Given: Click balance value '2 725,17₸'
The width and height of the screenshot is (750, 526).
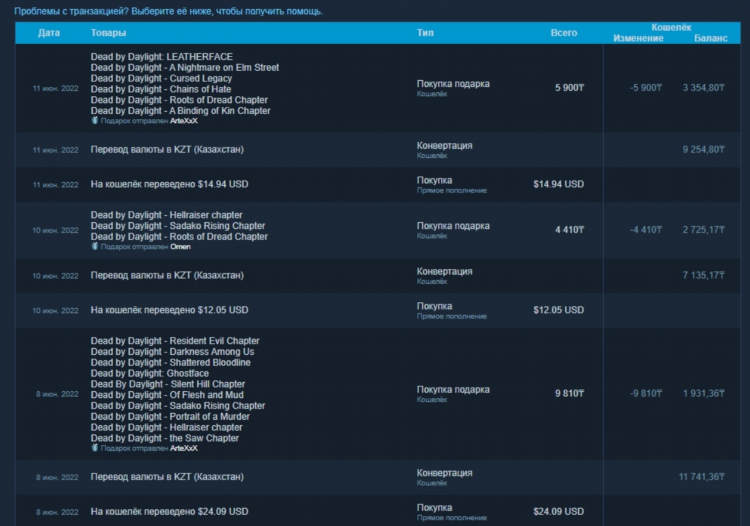Looking at the screenshot, I should pos(703,230).
